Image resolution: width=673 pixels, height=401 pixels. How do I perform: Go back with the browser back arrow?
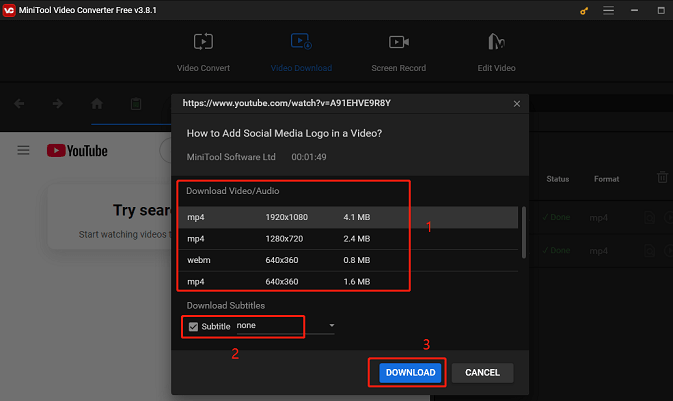pos(19,103)
